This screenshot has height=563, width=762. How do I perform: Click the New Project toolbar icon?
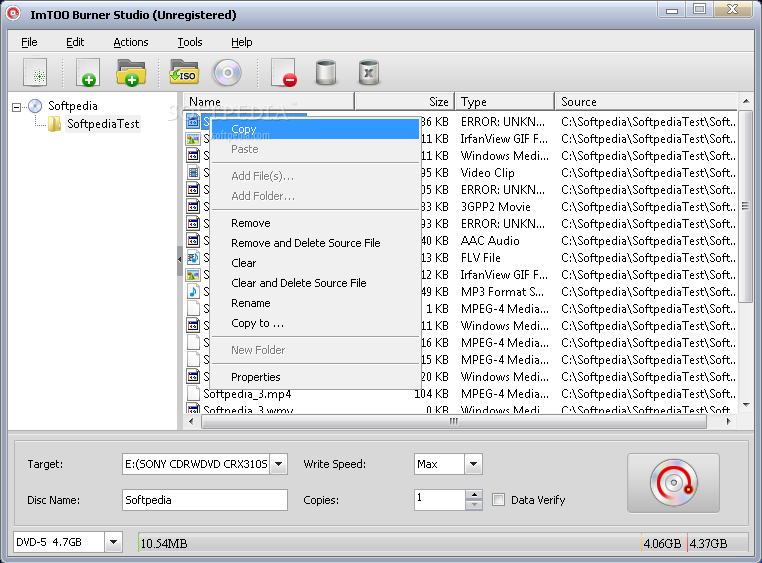[35, 73]
